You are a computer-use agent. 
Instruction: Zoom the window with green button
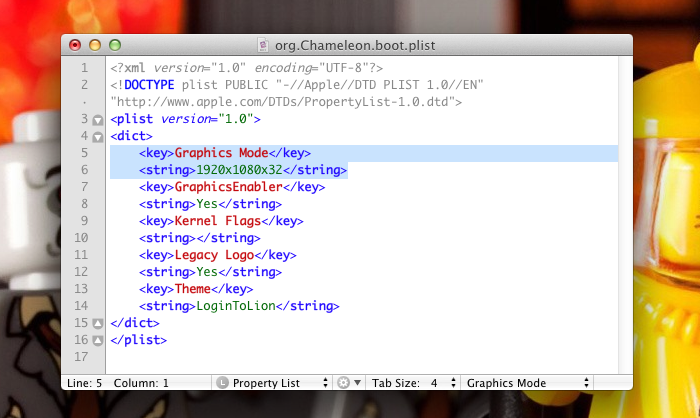[115, 45]
